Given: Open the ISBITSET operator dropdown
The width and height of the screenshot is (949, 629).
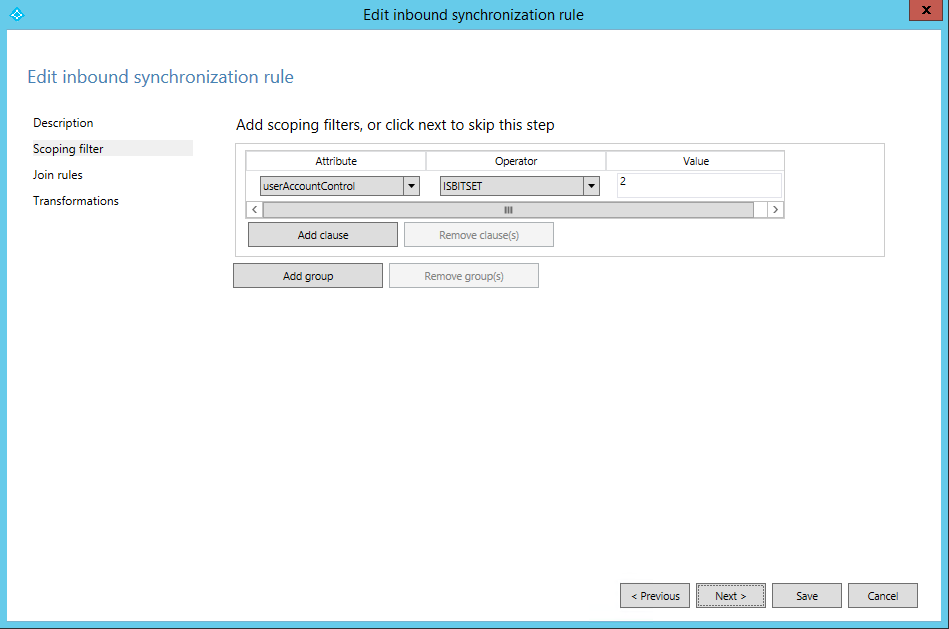Looking at the screenshot, I should coord(591,186).
